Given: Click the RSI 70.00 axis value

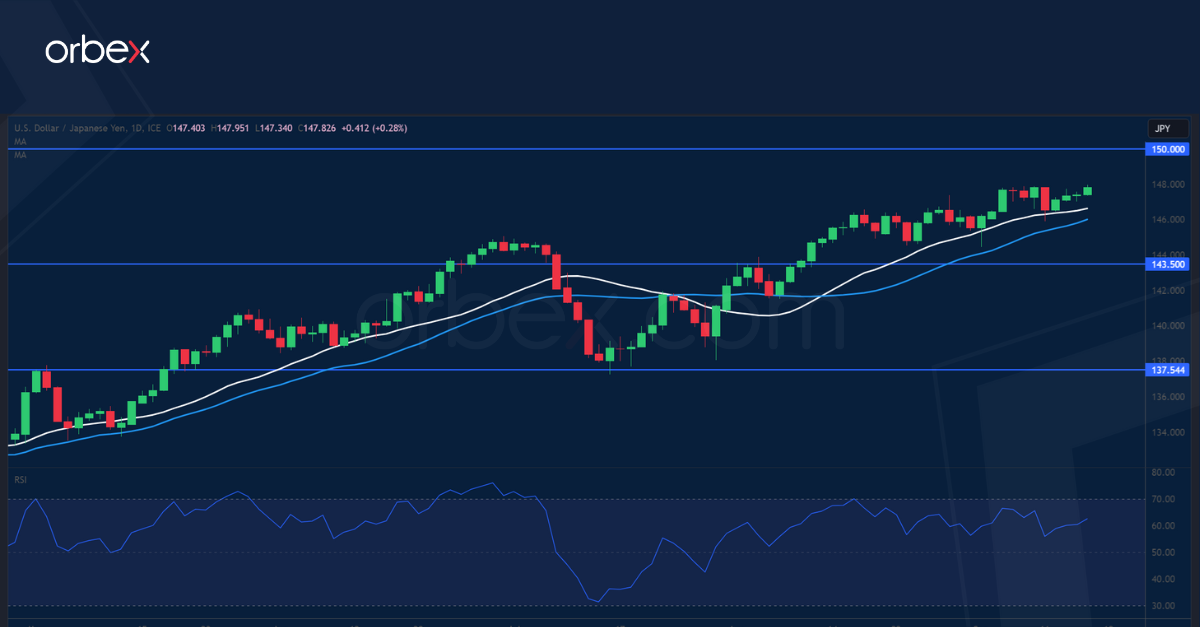Looking at the screenshot, I should pos(1163,499).
